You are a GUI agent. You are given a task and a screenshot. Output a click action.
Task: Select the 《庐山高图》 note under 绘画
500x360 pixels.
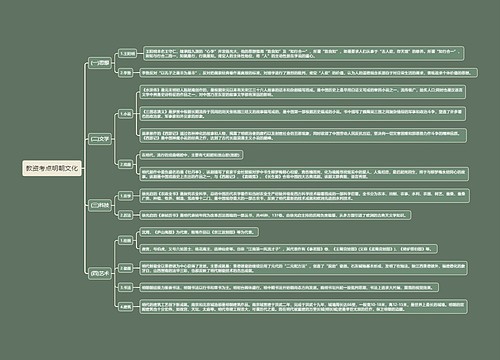199,232
